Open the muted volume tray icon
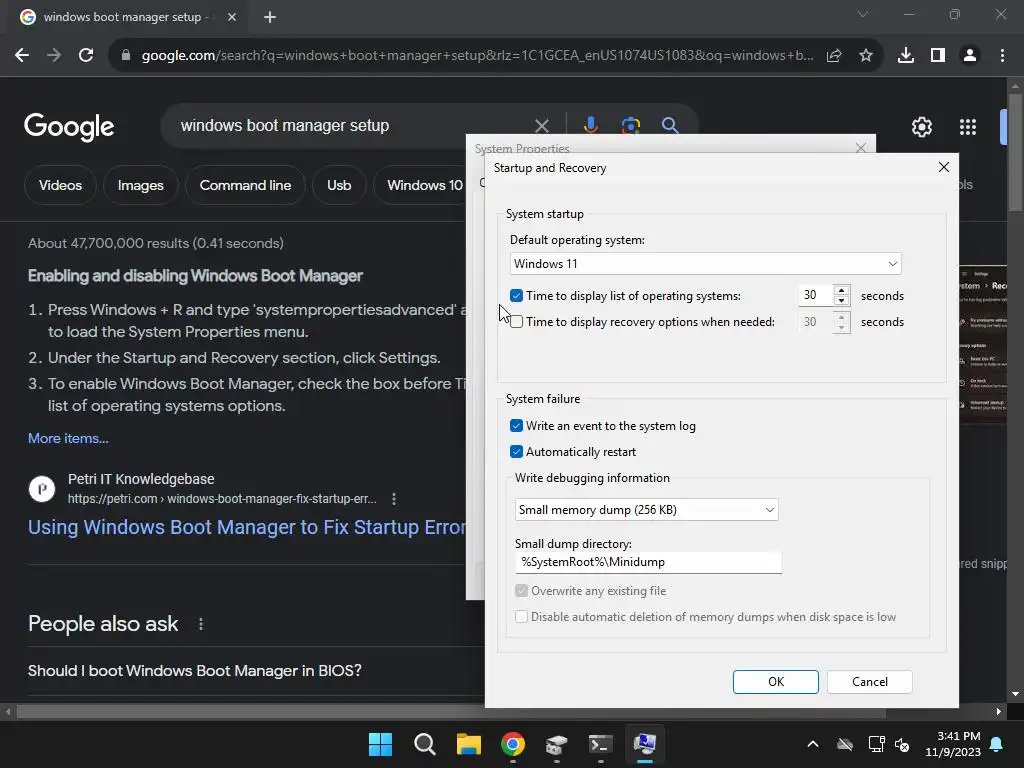Screen dimensions: 1024x768 pyautogui.click(x=902, y=744)
